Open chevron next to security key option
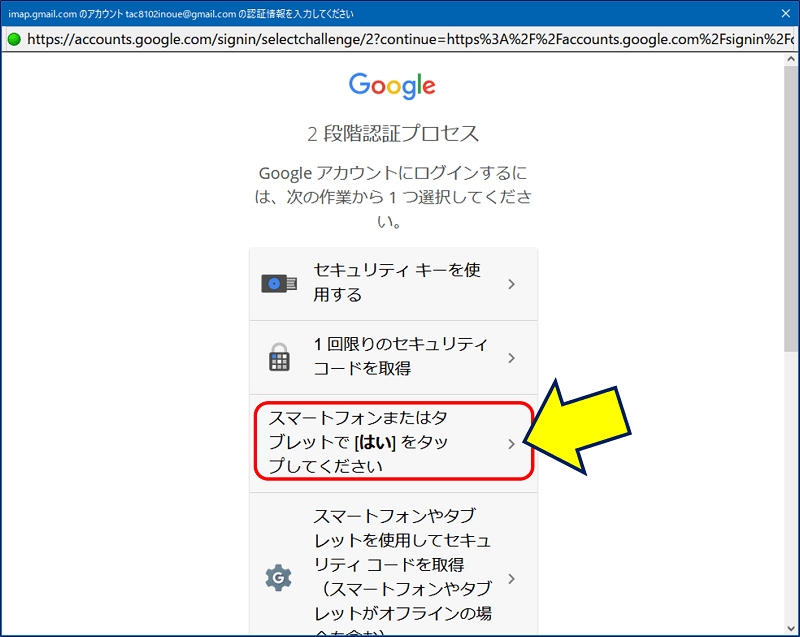This screenshot has width=800, height=637. [511, 284]
